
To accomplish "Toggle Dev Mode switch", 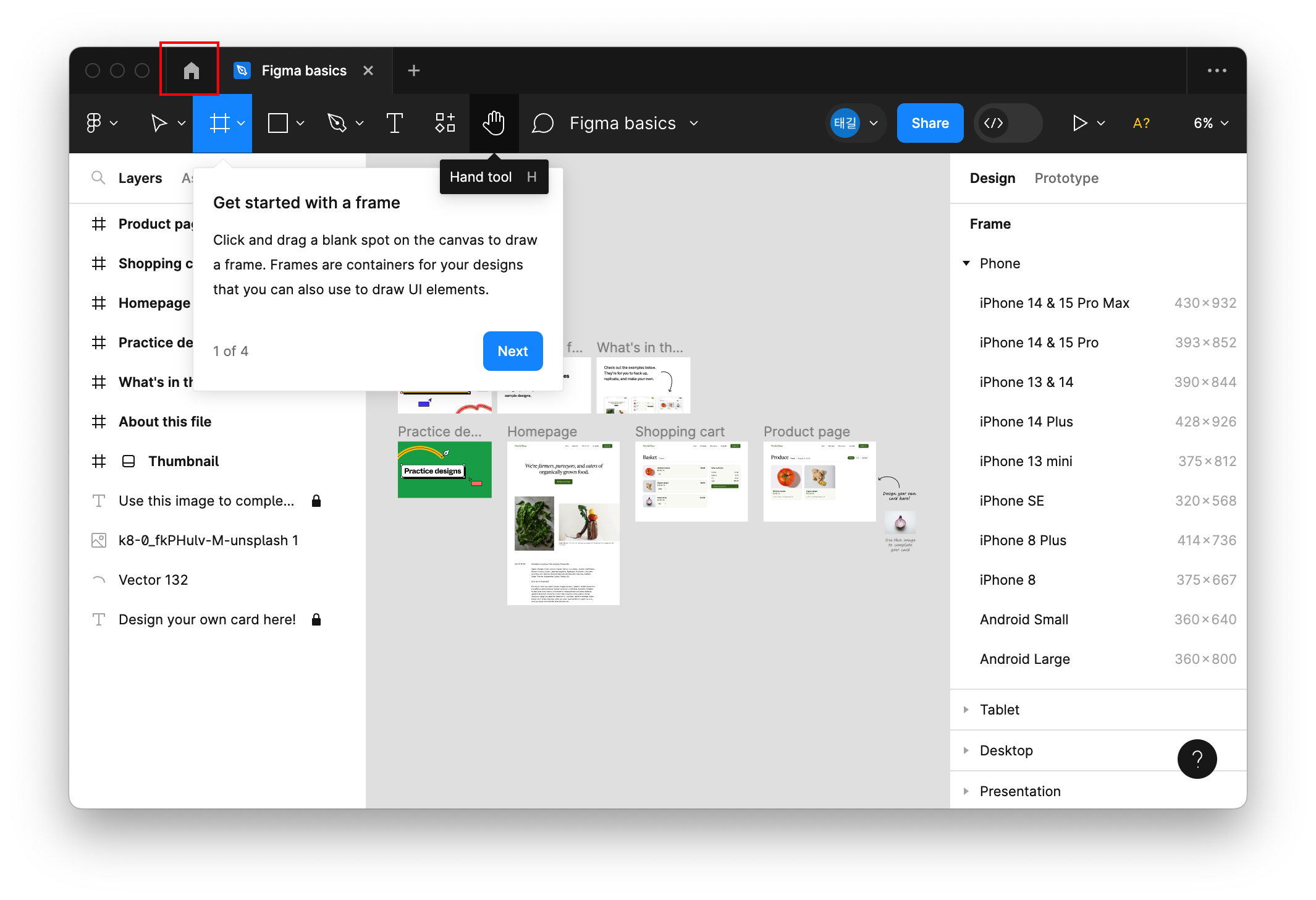I will [x=1008, y=123].
